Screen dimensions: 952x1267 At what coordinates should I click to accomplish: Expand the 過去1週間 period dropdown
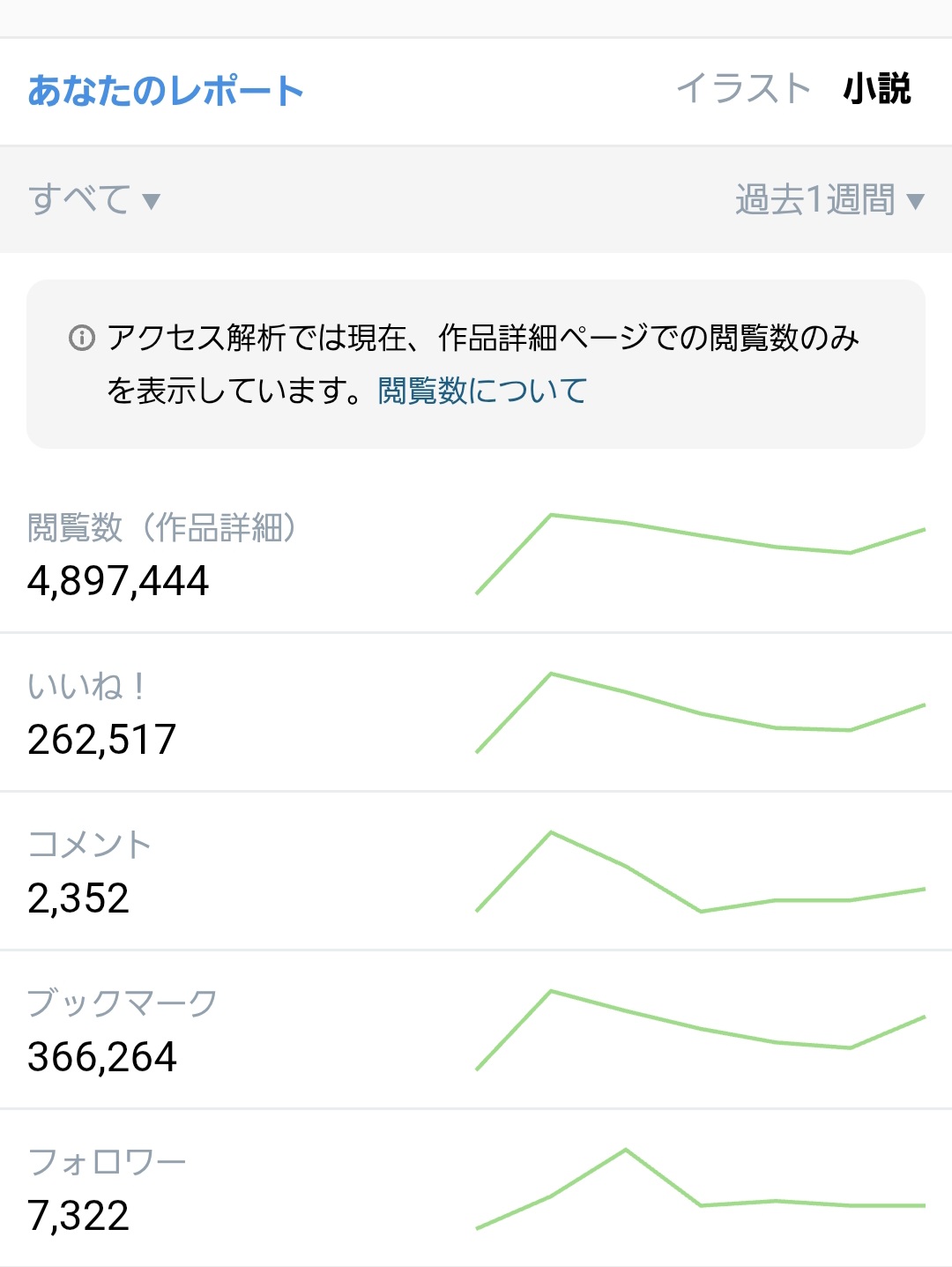(829, 200)
